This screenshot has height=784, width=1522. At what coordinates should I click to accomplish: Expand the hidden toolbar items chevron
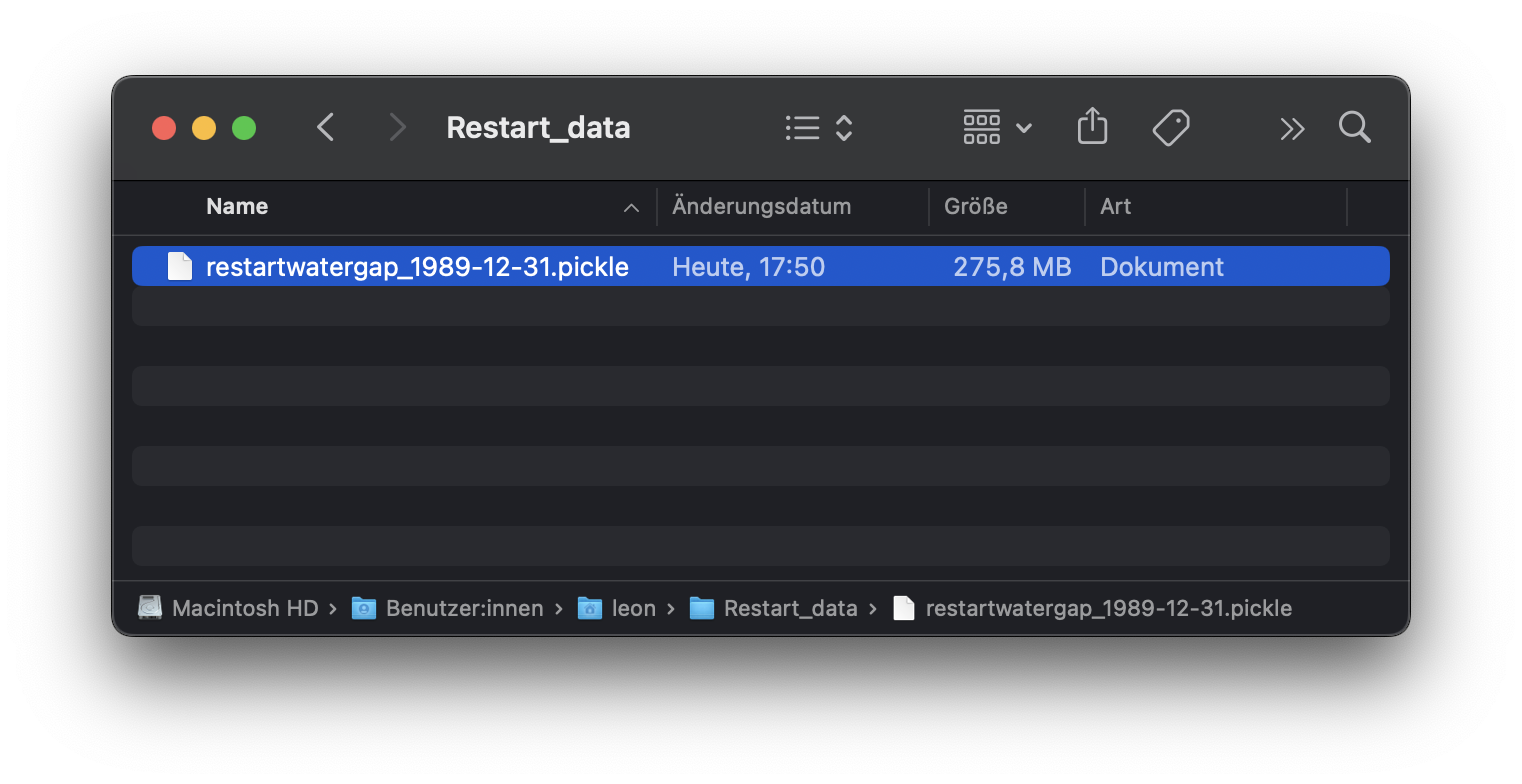[x=1292, y=128]
